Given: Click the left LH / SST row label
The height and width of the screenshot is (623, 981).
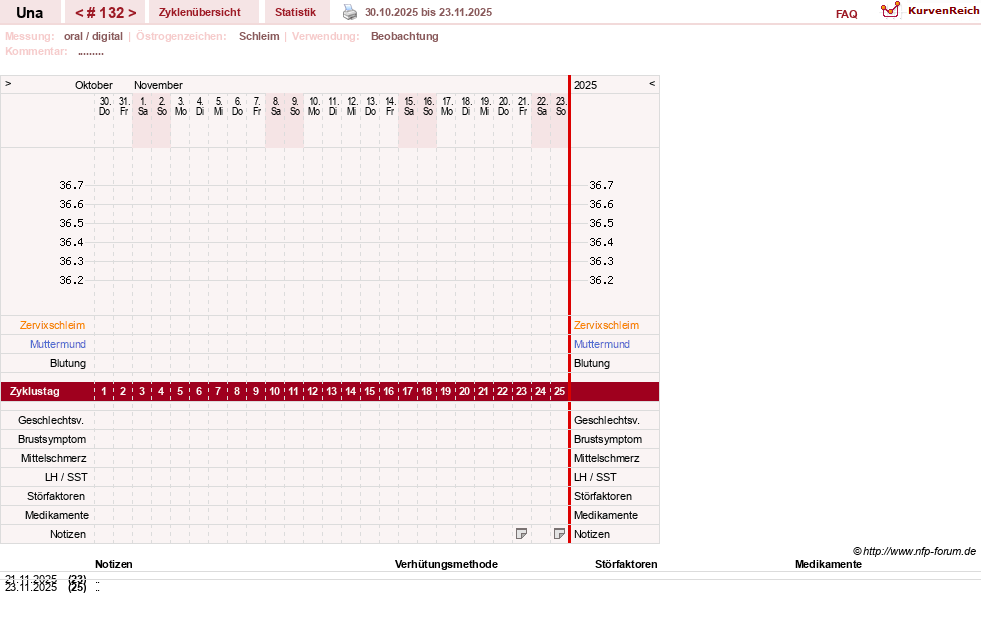Looking at the screenshot, I should (66, 477).
